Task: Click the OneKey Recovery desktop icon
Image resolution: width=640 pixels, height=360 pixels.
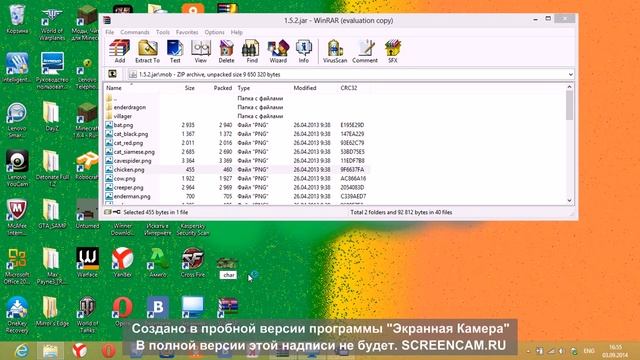Action: [x=17, y=315]
